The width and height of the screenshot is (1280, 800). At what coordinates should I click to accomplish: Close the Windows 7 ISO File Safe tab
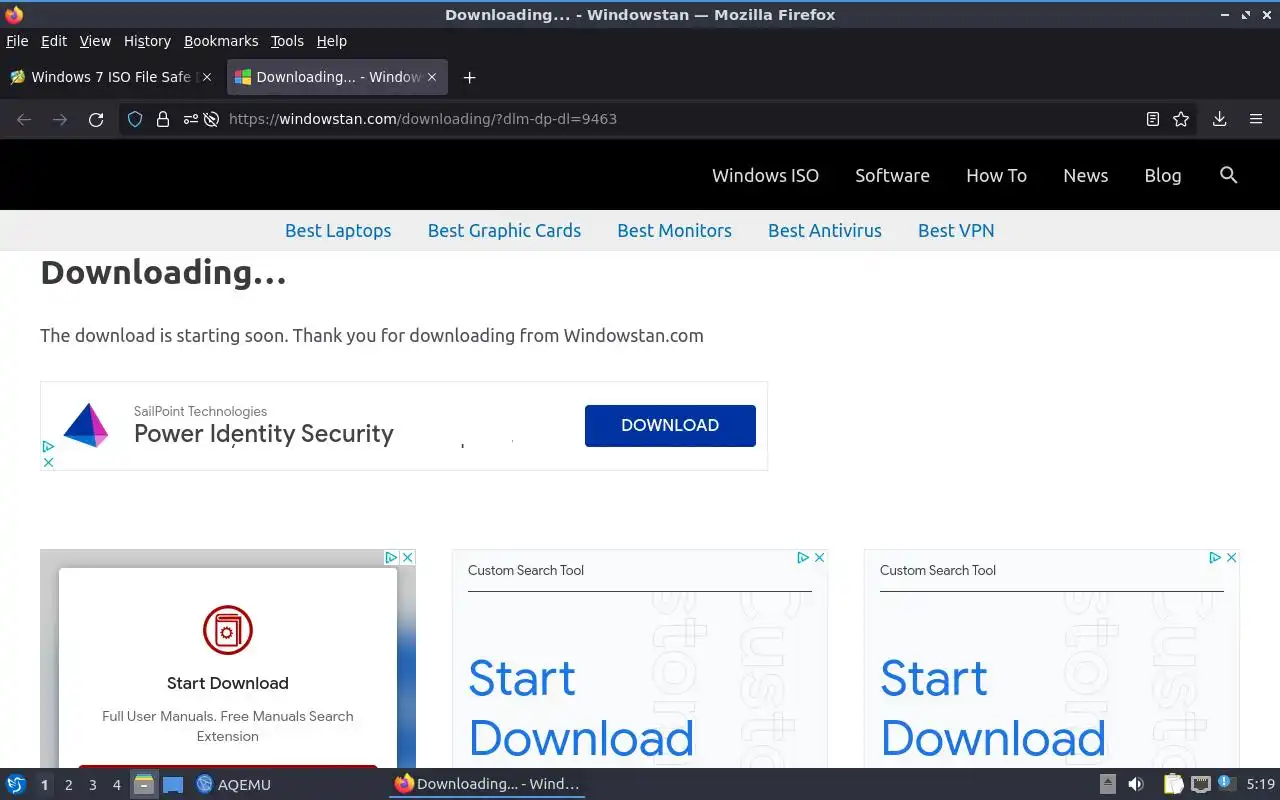[x=207, y=77]
